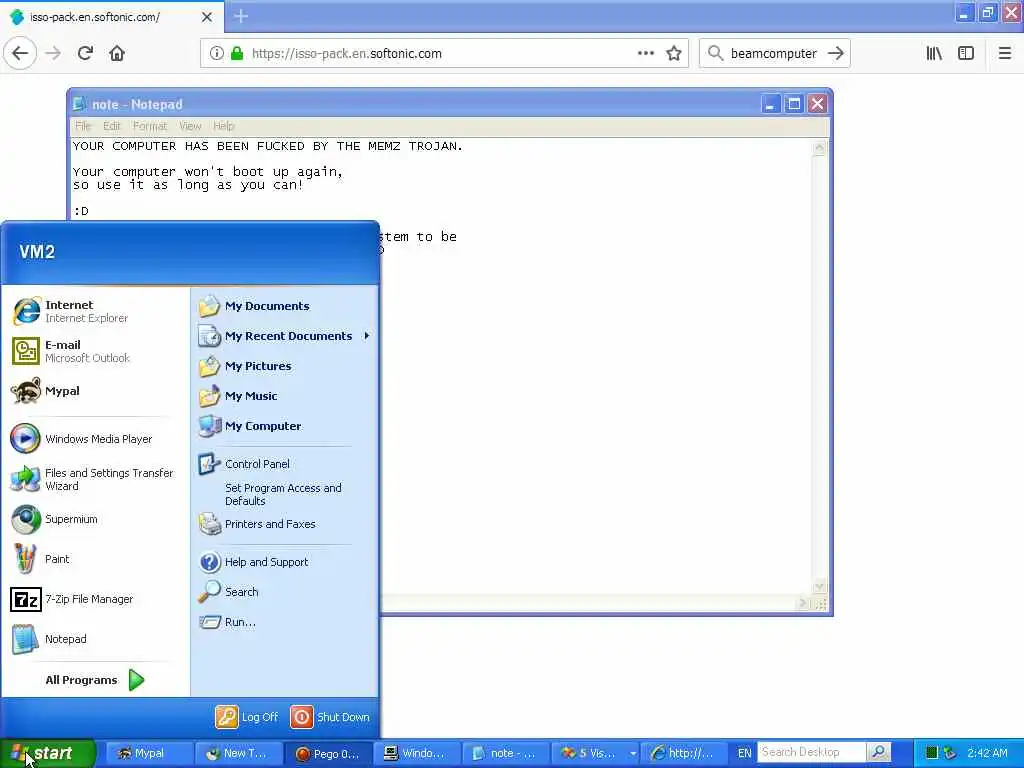Click Search Desktop magnifier button
This screenshot has width=1024, height=768.
coord(879,752)
